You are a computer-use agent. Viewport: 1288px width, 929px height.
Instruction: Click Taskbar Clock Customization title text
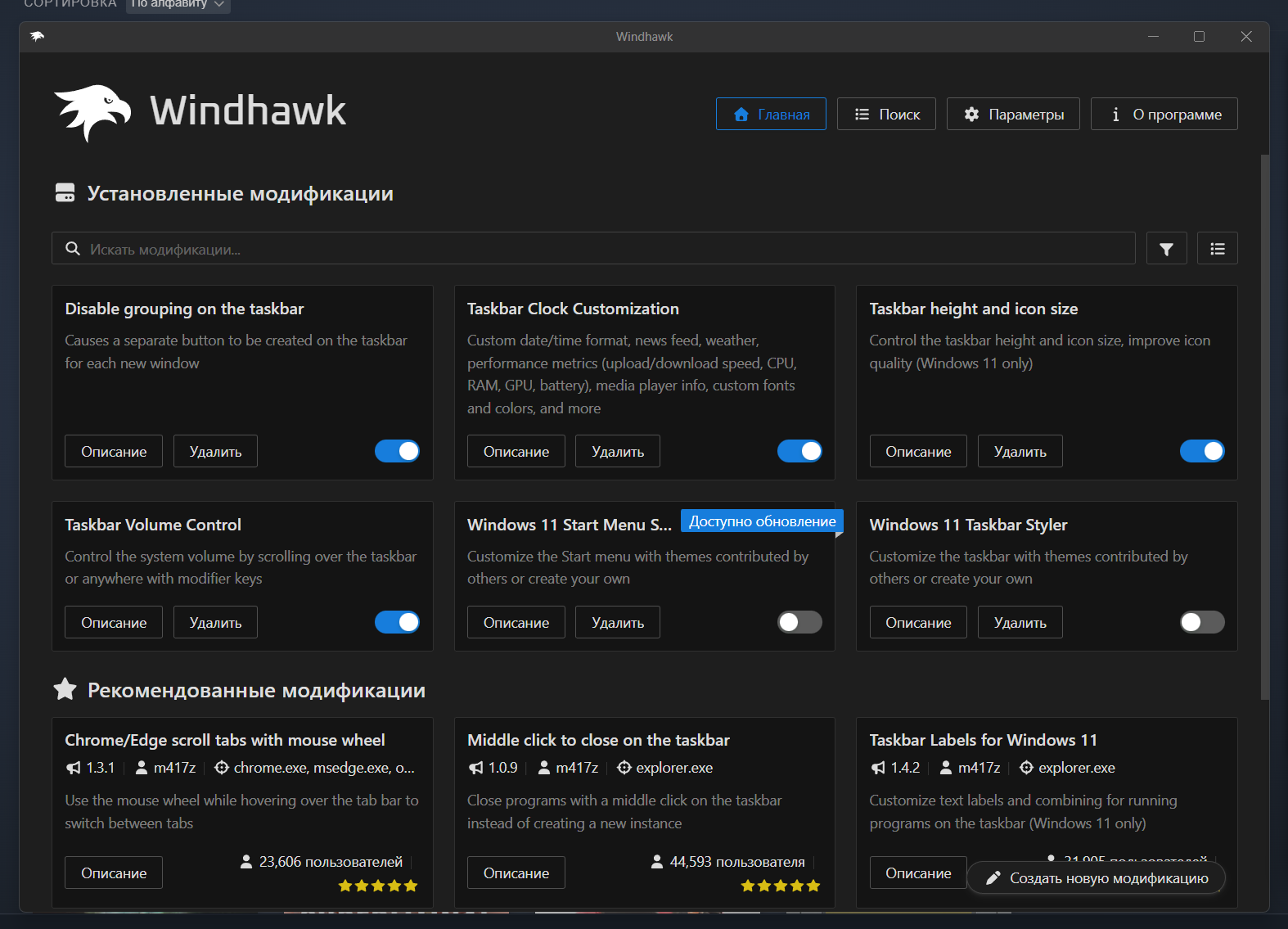point(573,309)
